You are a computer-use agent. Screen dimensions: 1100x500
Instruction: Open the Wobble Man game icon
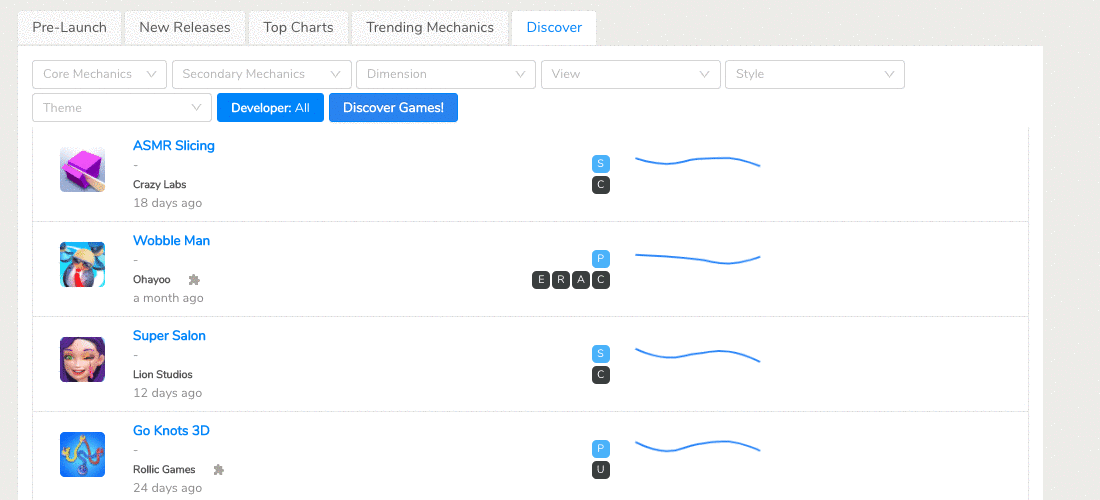[83, 264]
